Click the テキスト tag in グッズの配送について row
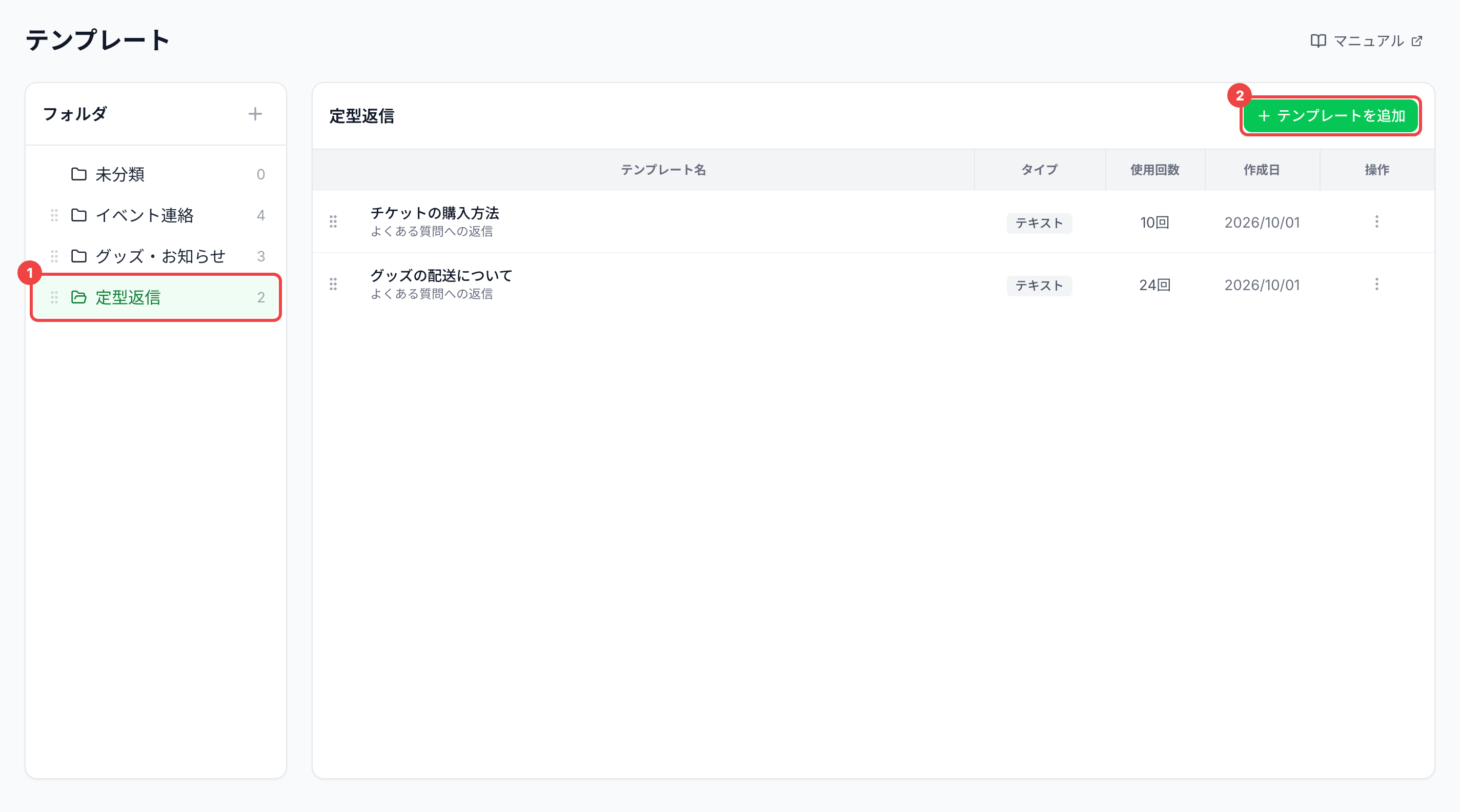 coord(1040,285)
